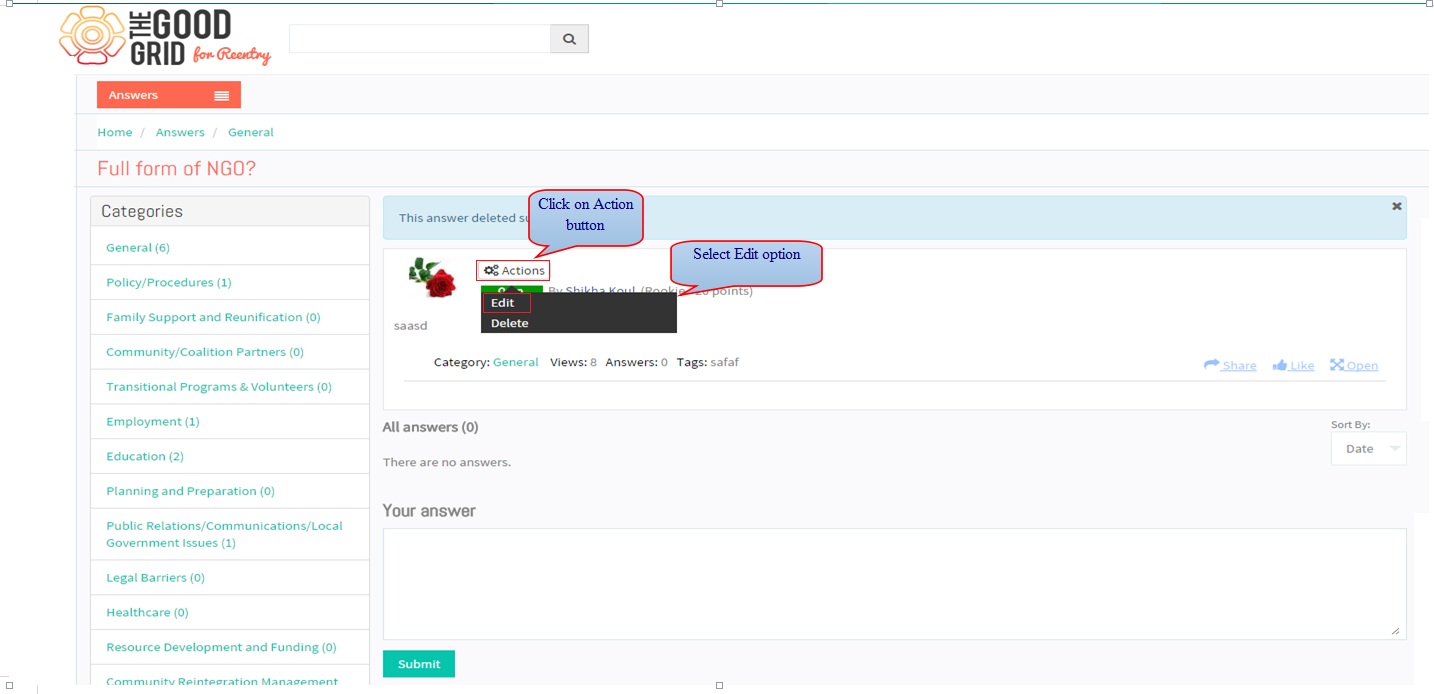Share the question via Share icon
The height and width of the screenshot is (694, 1434).
click(1230, 365)
